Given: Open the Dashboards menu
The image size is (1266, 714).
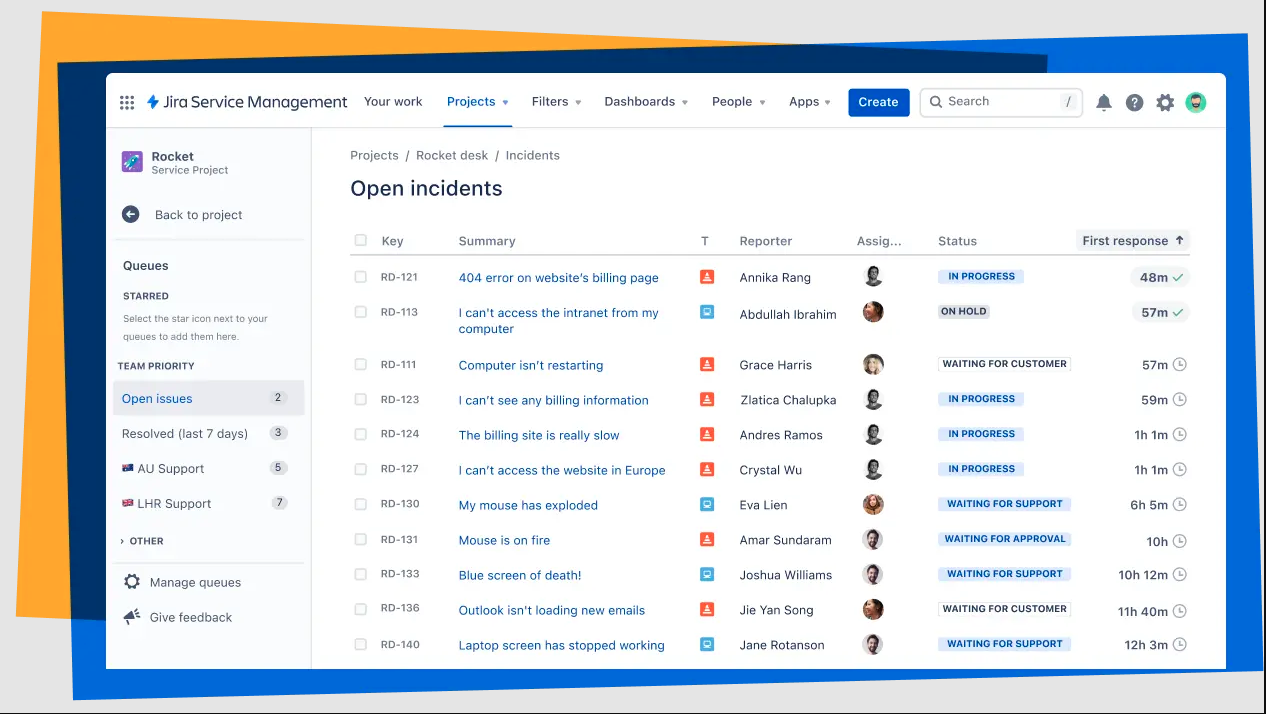Looking at the screenshot, I should tap(645, 102).
